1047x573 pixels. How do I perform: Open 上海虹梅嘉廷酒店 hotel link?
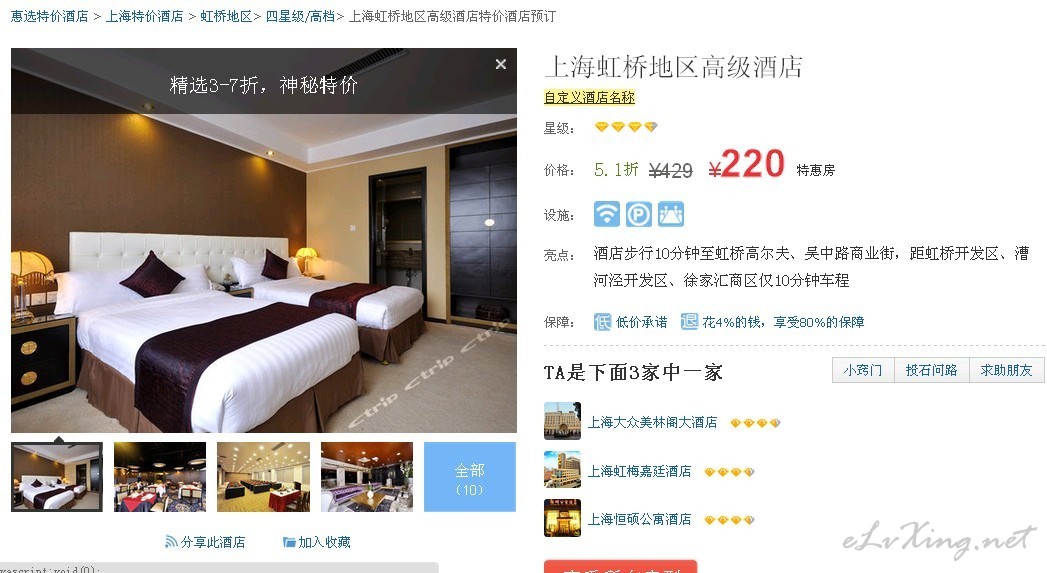639,471
